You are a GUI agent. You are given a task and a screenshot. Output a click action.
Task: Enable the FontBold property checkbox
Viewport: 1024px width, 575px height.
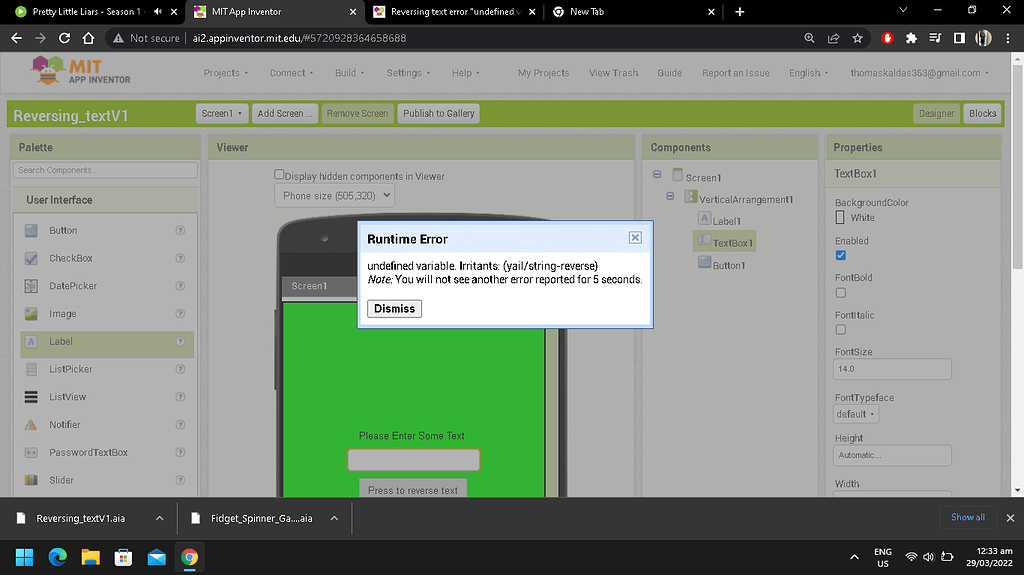pyautogui.click(x=840, y=293)
